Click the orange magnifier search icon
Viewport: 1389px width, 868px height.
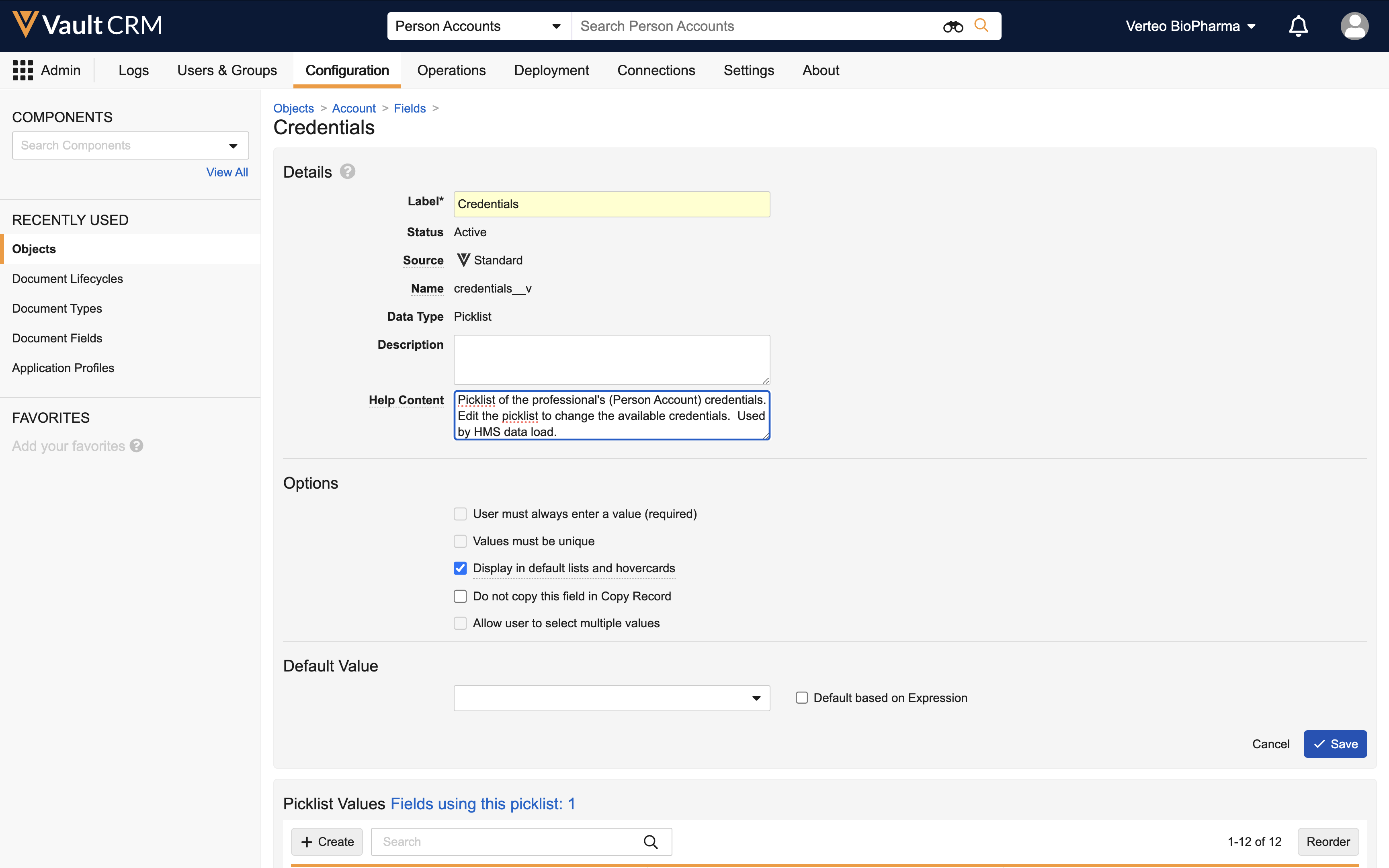[981, 26]
